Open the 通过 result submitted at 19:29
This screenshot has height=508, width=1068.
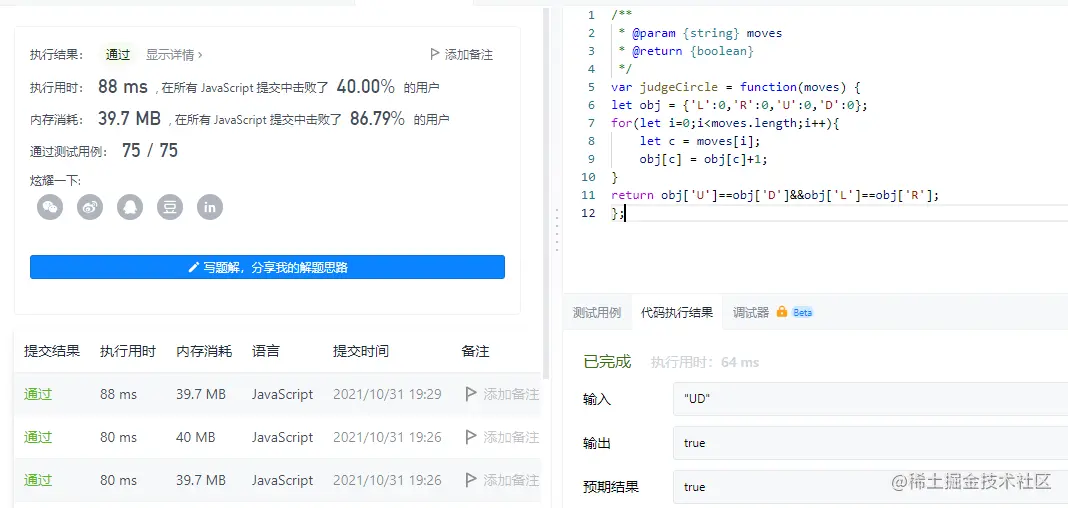point(38,394)
